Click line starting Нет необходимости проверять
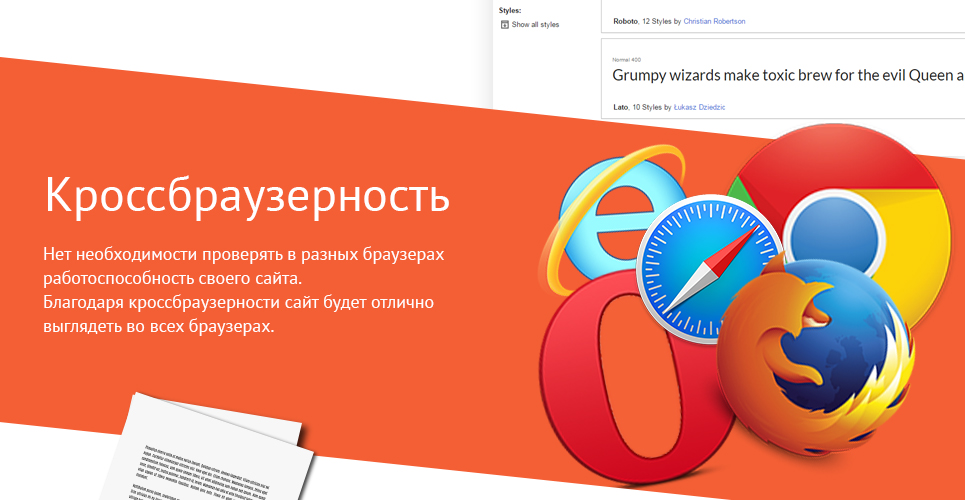This screenshot has width=965, height=500. click(243, 254)
